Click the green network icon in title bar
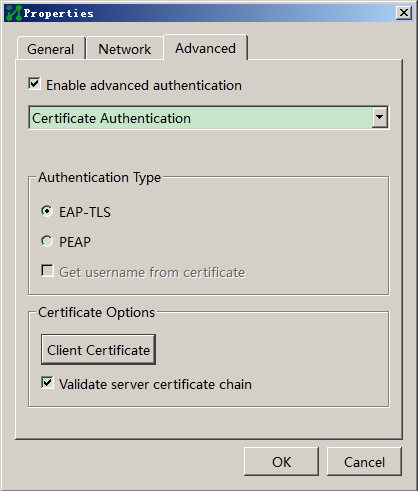418x491 pixels. click(x=14, y=13)
